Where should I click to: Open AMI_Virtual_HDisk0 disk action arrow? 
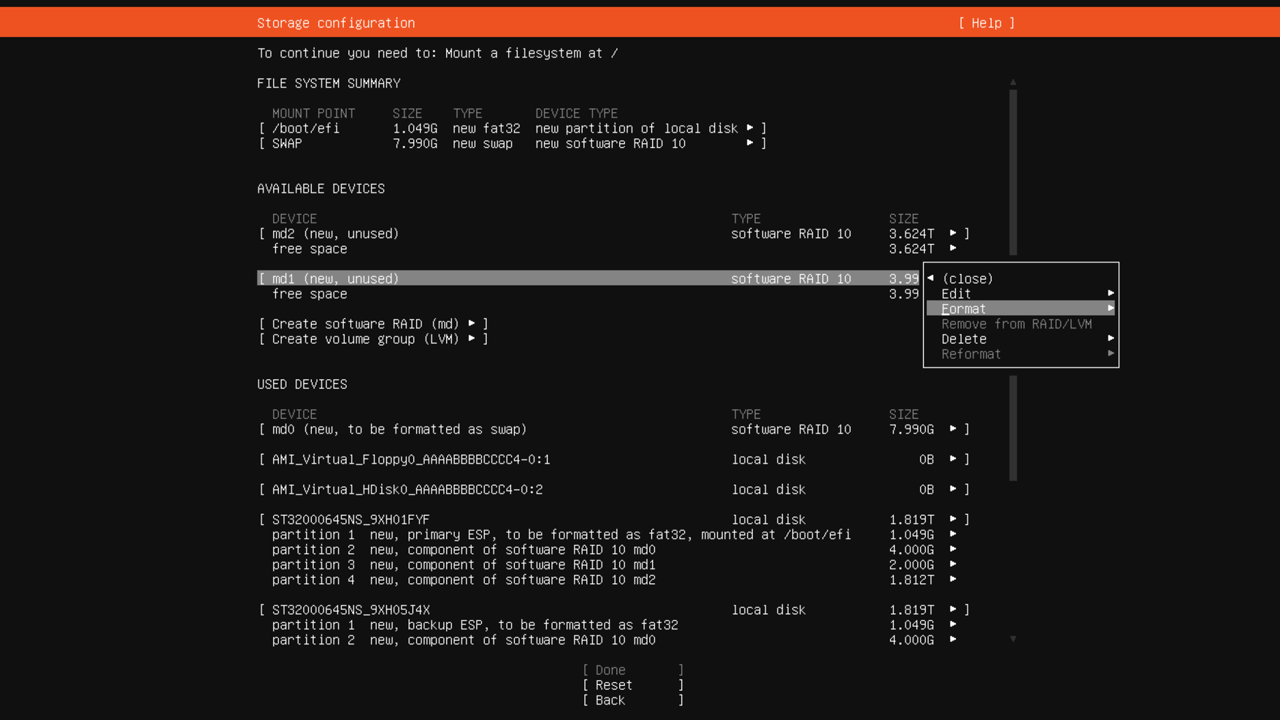(953, 490)
